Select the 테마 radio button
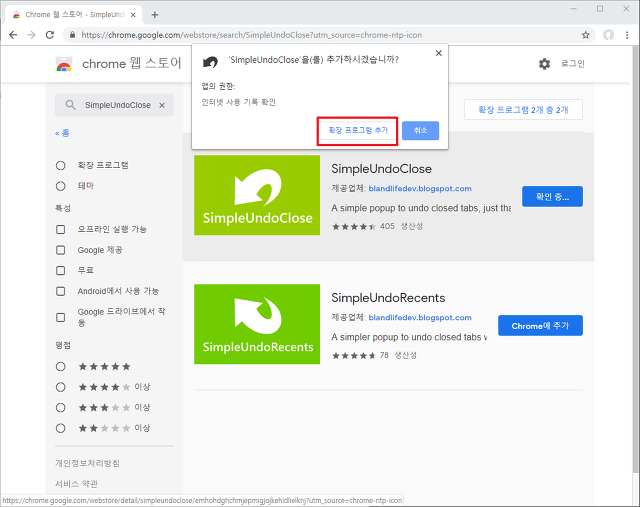 [x=60, y=186]
